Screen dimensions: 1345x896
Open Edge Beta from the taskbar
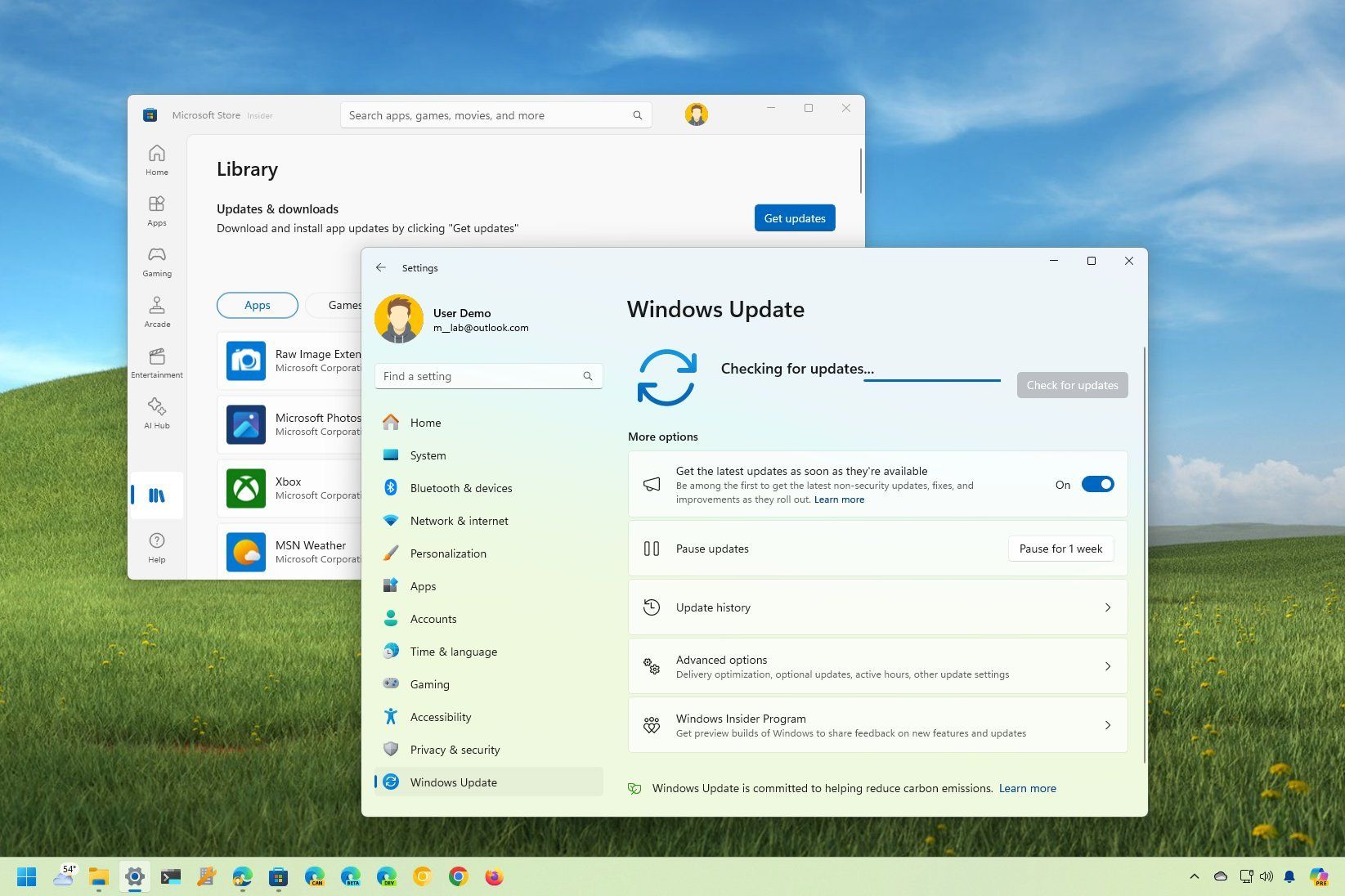pyautogui.click(x=351, y=876)
